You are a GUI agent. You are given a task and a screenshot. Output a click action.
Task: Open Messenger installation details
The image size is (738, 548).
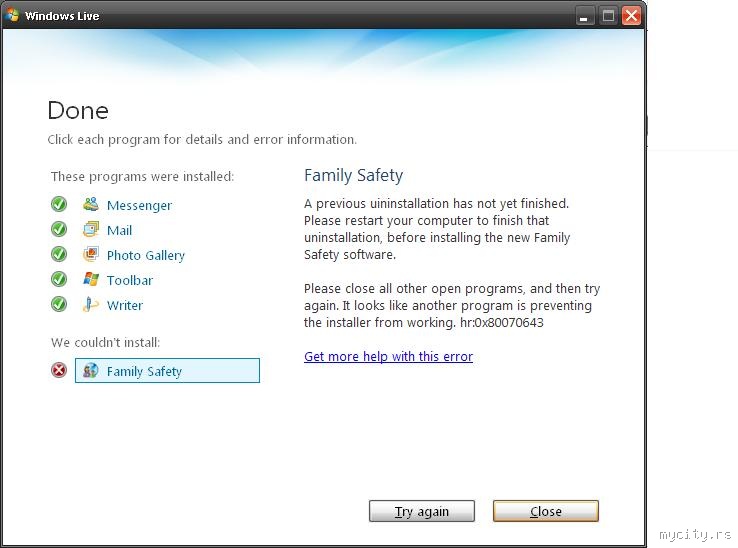point(139,205)
